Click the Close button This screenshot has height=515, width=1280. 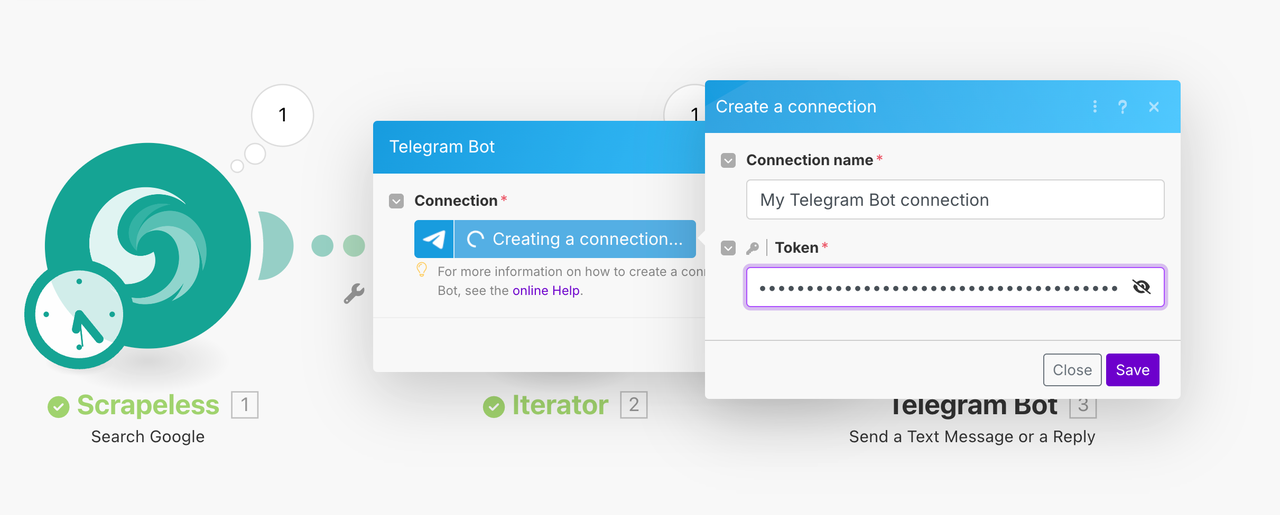(1072, 370)
